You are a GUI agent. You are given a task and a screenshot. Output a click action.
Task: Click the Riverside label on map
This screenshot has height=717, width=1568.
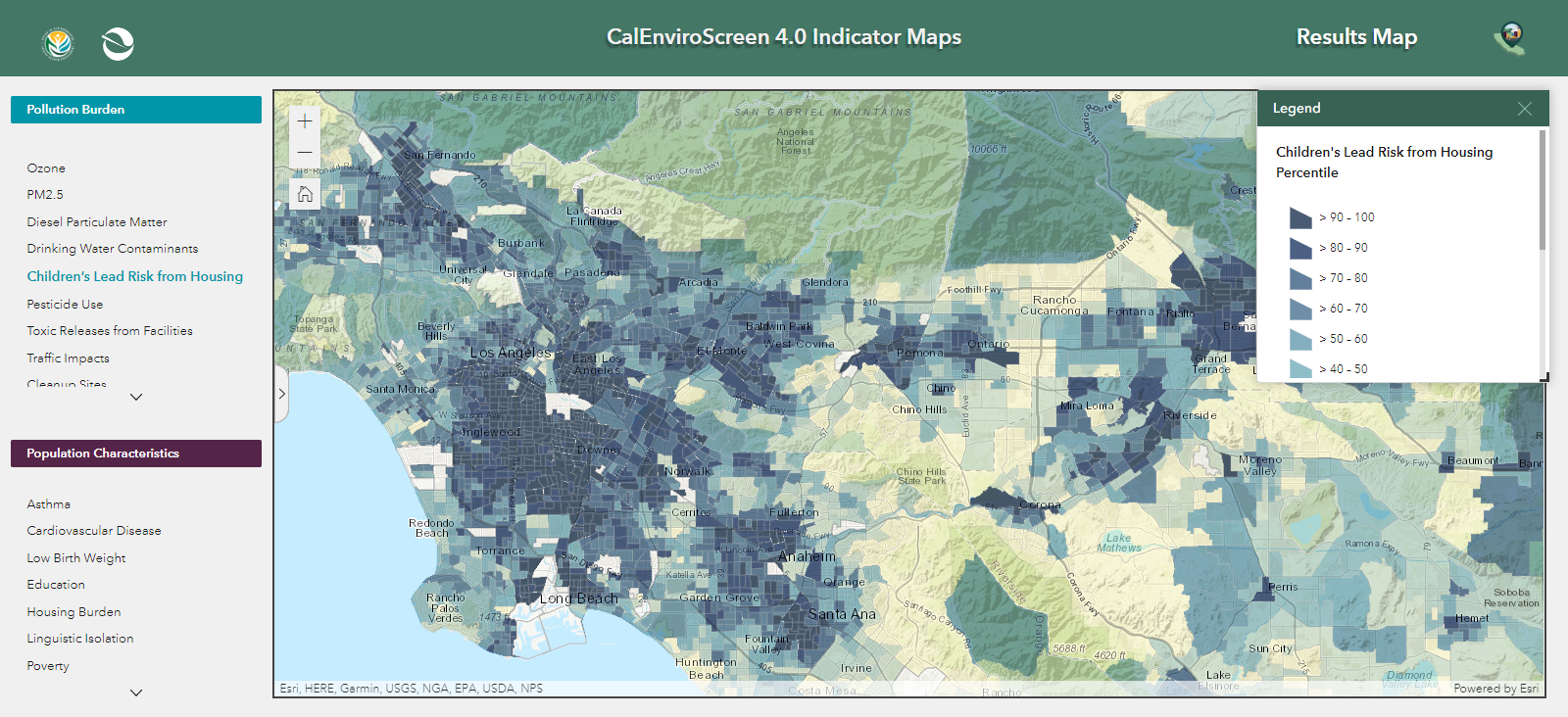pos(1190,415)
